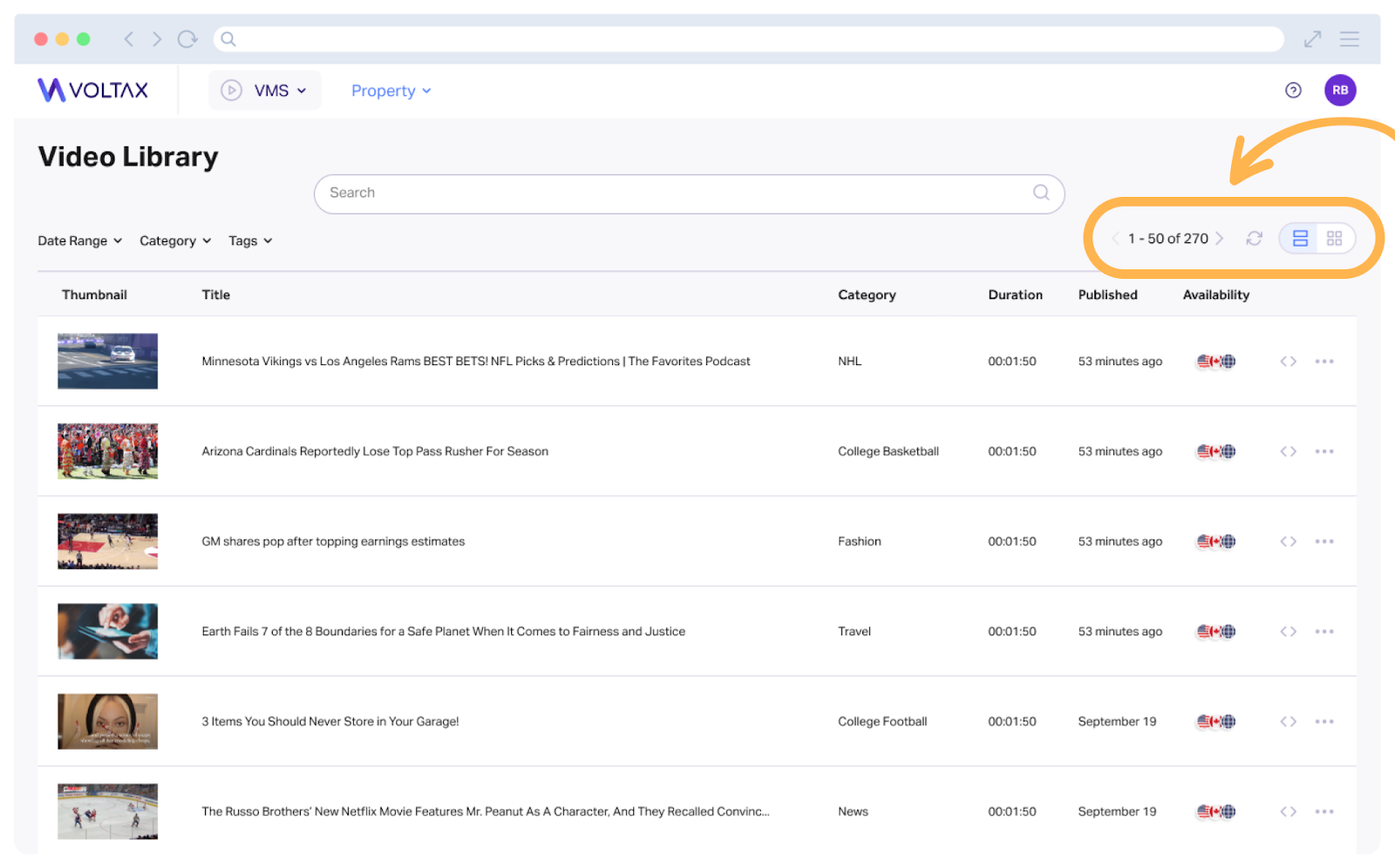This screenshot has width=1395, height=868.
Task: Go to next page of videos
Action: point(1220,239)
